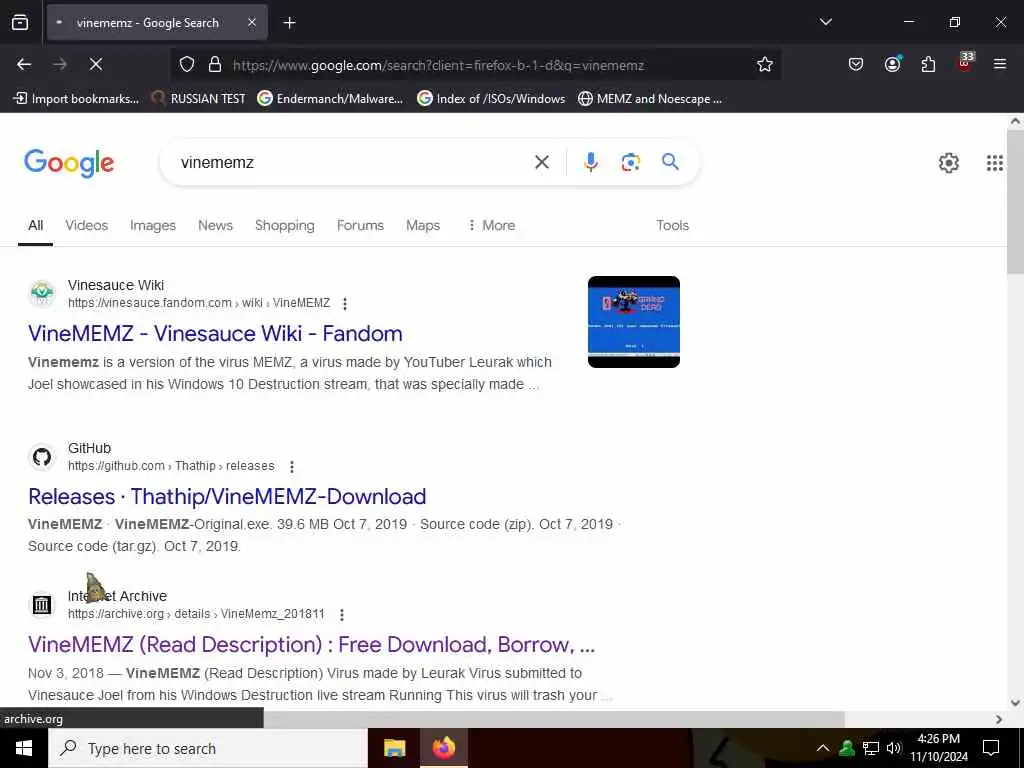Click the Internet Archive favicon

42,605
